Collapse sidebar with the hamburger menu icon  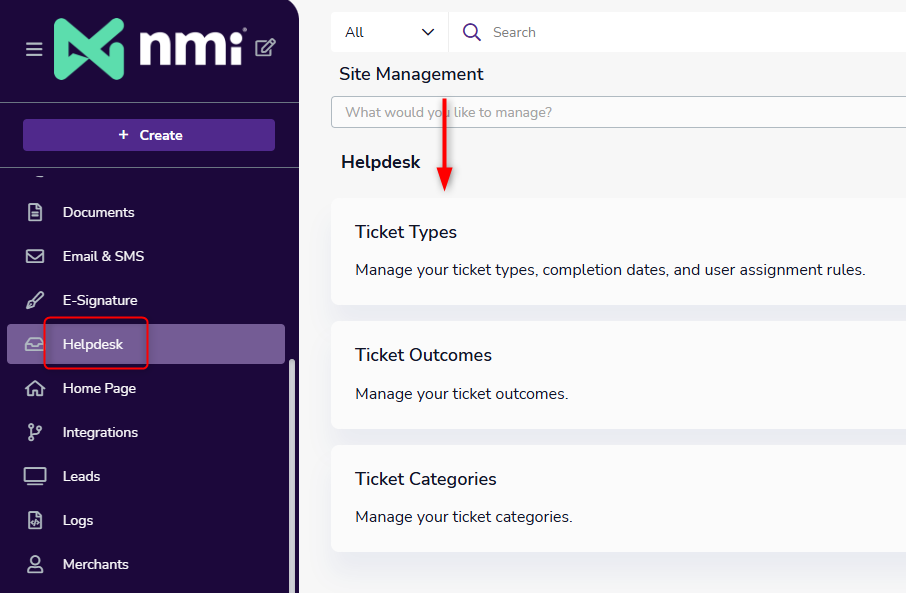(x=34, y=49)
